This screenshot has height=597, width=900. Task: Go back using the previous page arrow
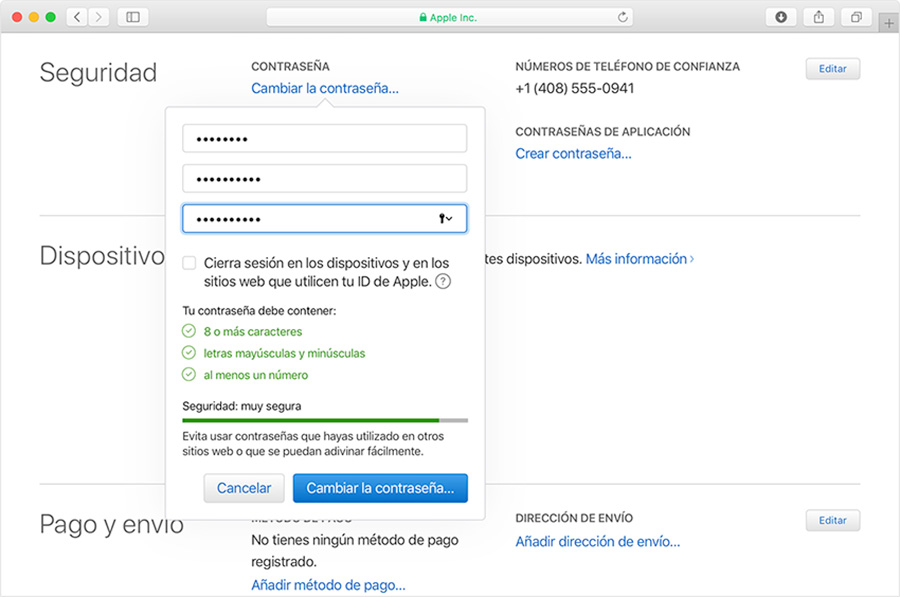tap(76, 17)
